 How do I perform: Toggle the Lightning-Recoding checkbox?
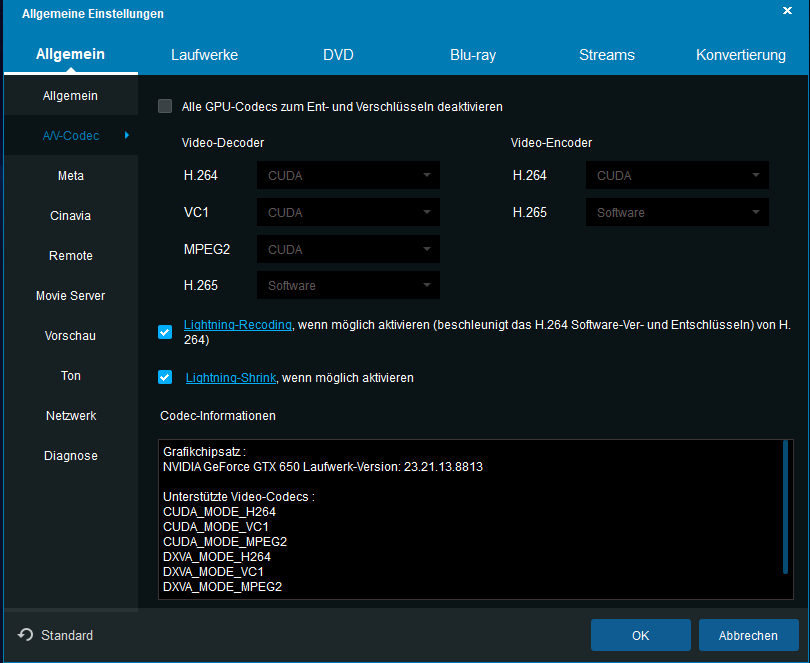pos(165,332)
